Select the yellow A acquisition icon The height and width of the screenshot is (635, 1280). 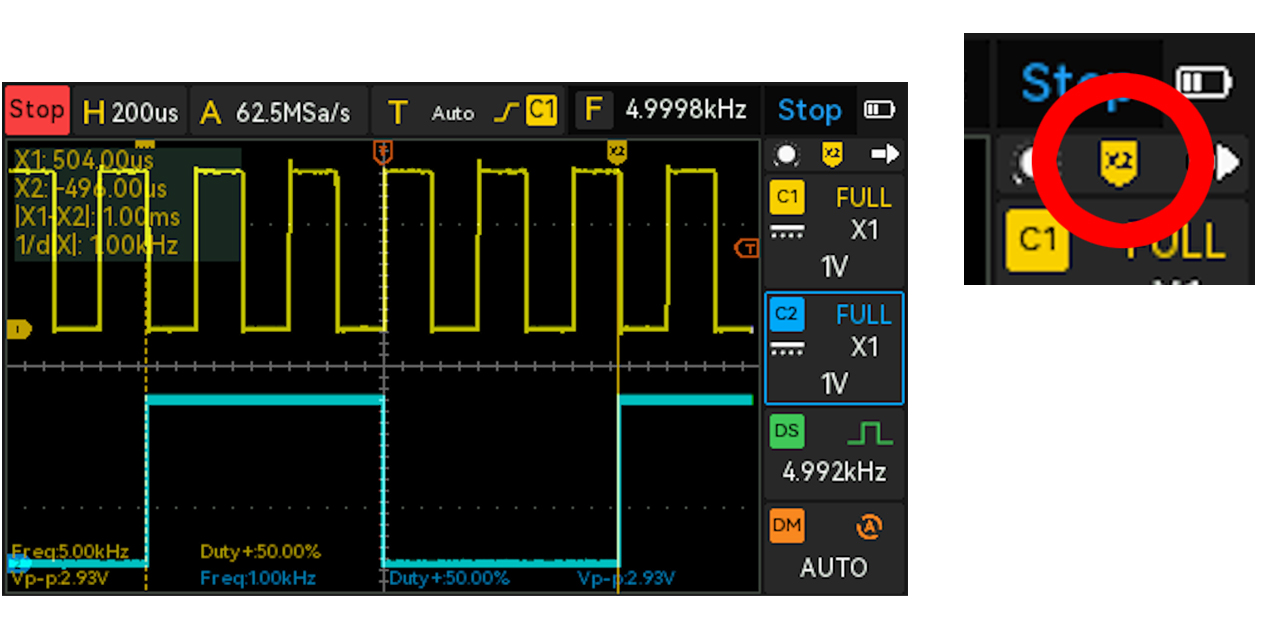click(210, 113)
